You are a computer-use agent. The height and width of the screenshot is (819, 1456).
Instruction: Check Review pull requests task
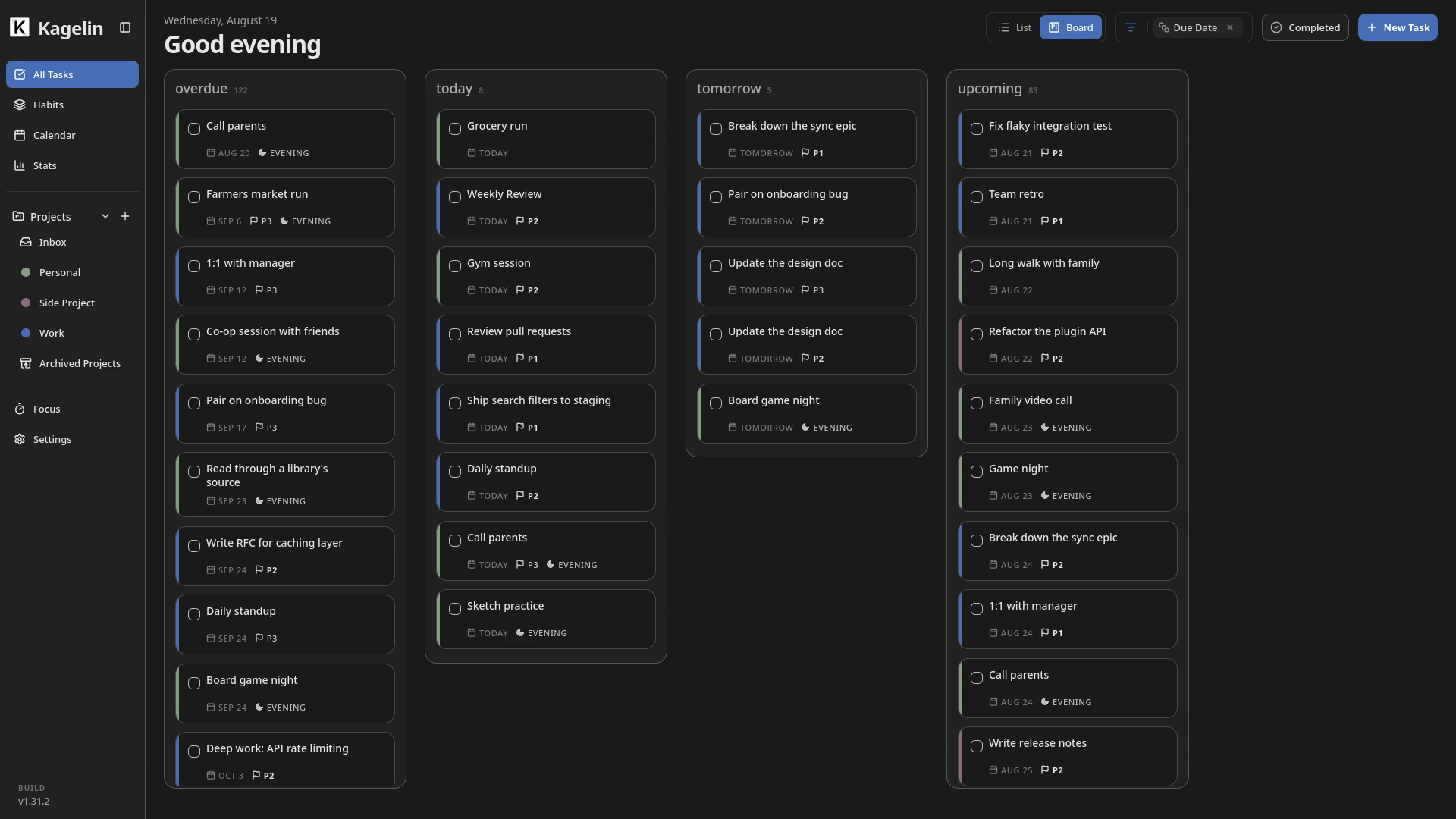coord(455,334)
